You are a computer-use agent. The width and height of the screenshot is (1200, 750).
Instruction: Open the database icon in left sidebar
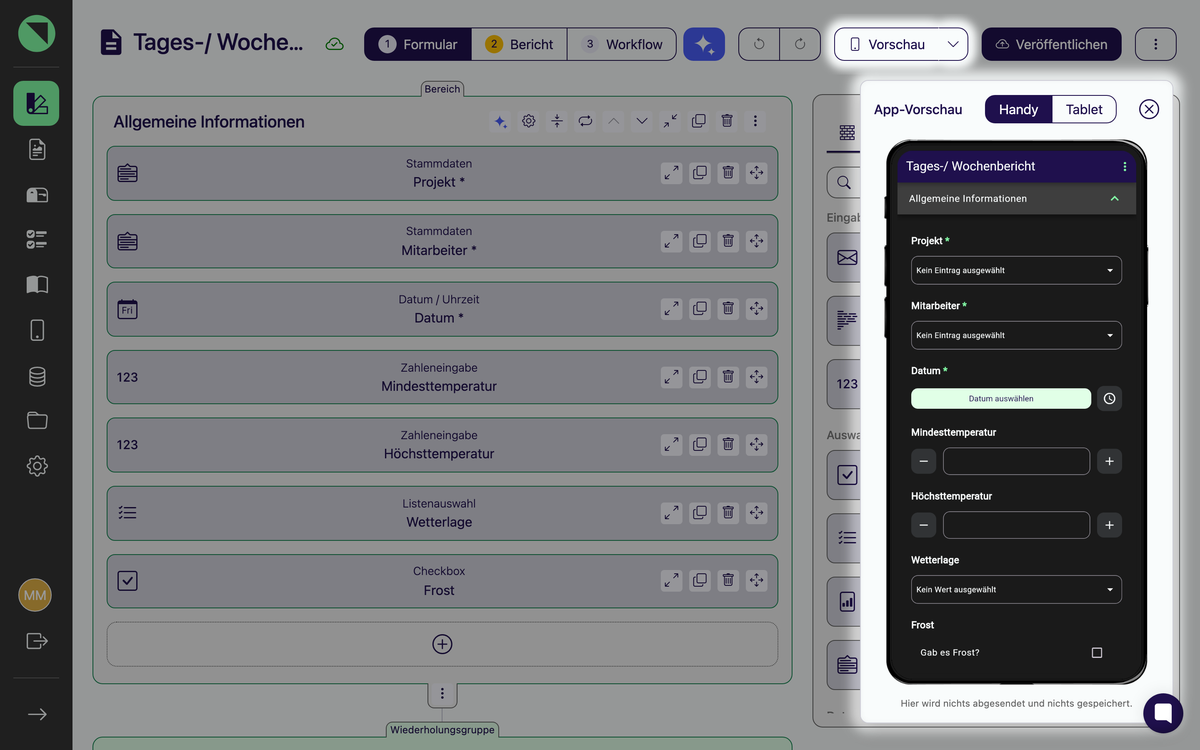click(37, 376)
